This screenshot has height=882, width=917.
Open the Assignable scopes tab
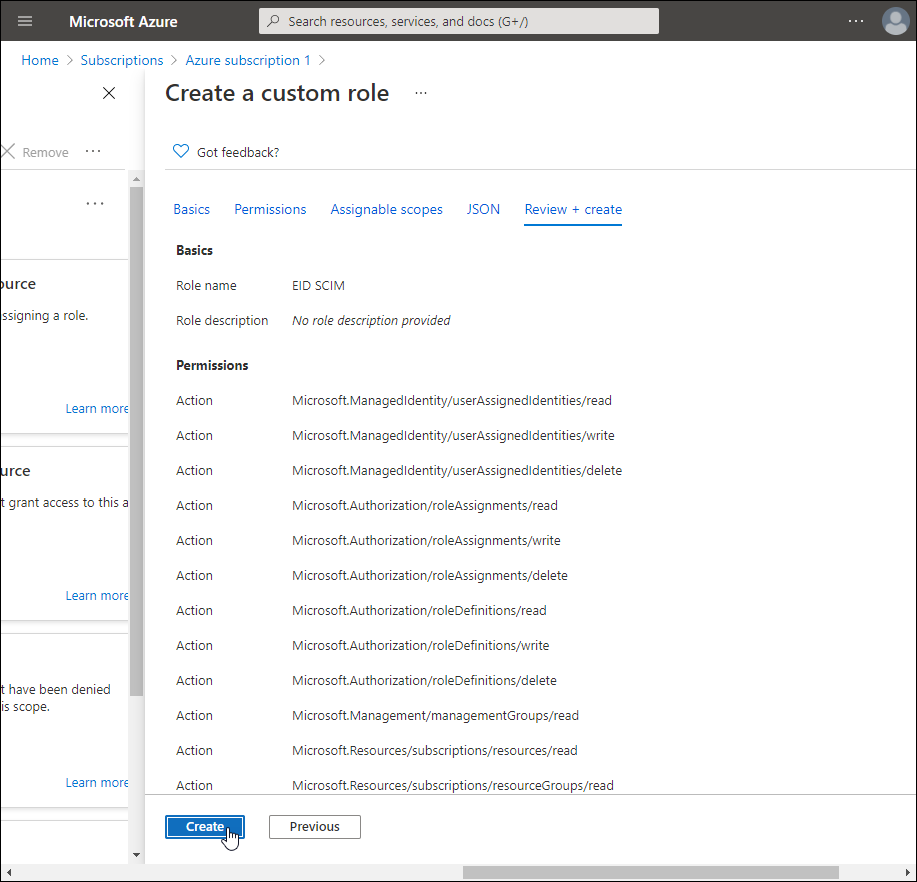(386, 209)
